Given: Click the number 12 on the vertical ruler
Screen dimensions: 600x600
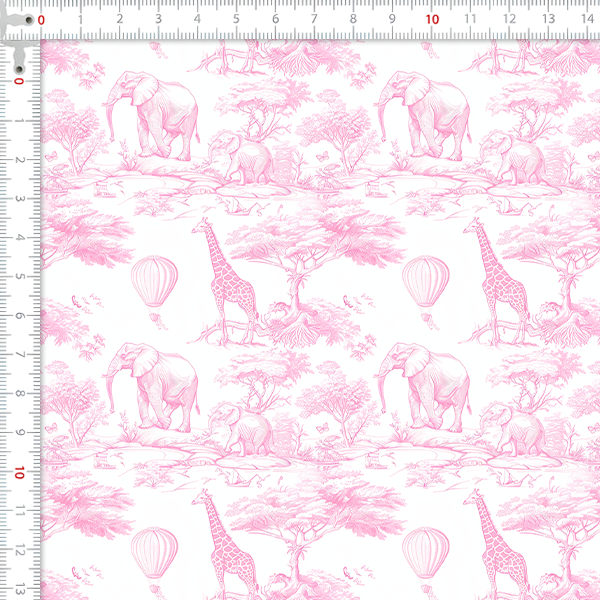Looking at the screenshot, I should pos(19,550).
